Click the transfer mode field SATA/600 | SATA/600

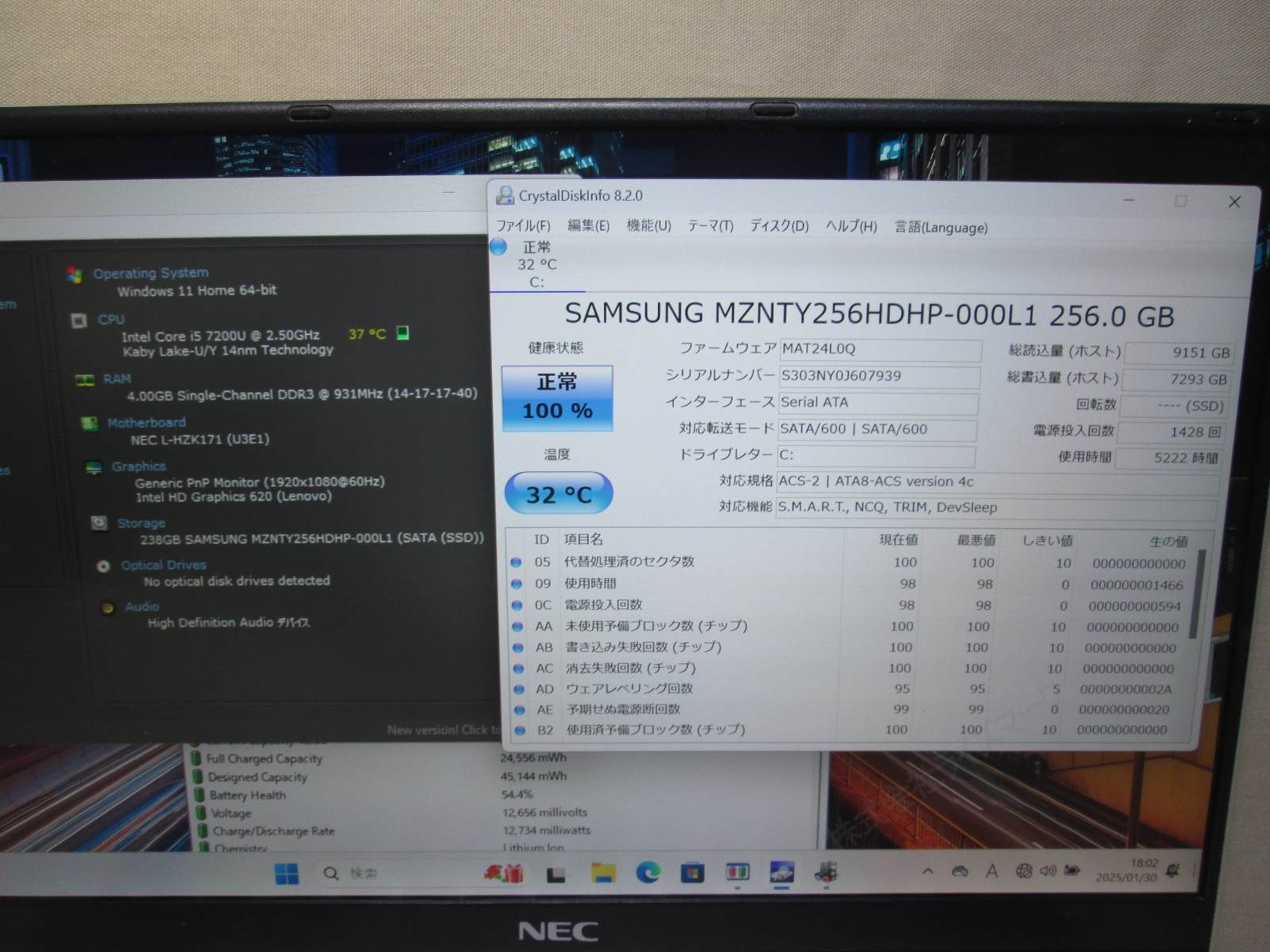coord(877,429)
